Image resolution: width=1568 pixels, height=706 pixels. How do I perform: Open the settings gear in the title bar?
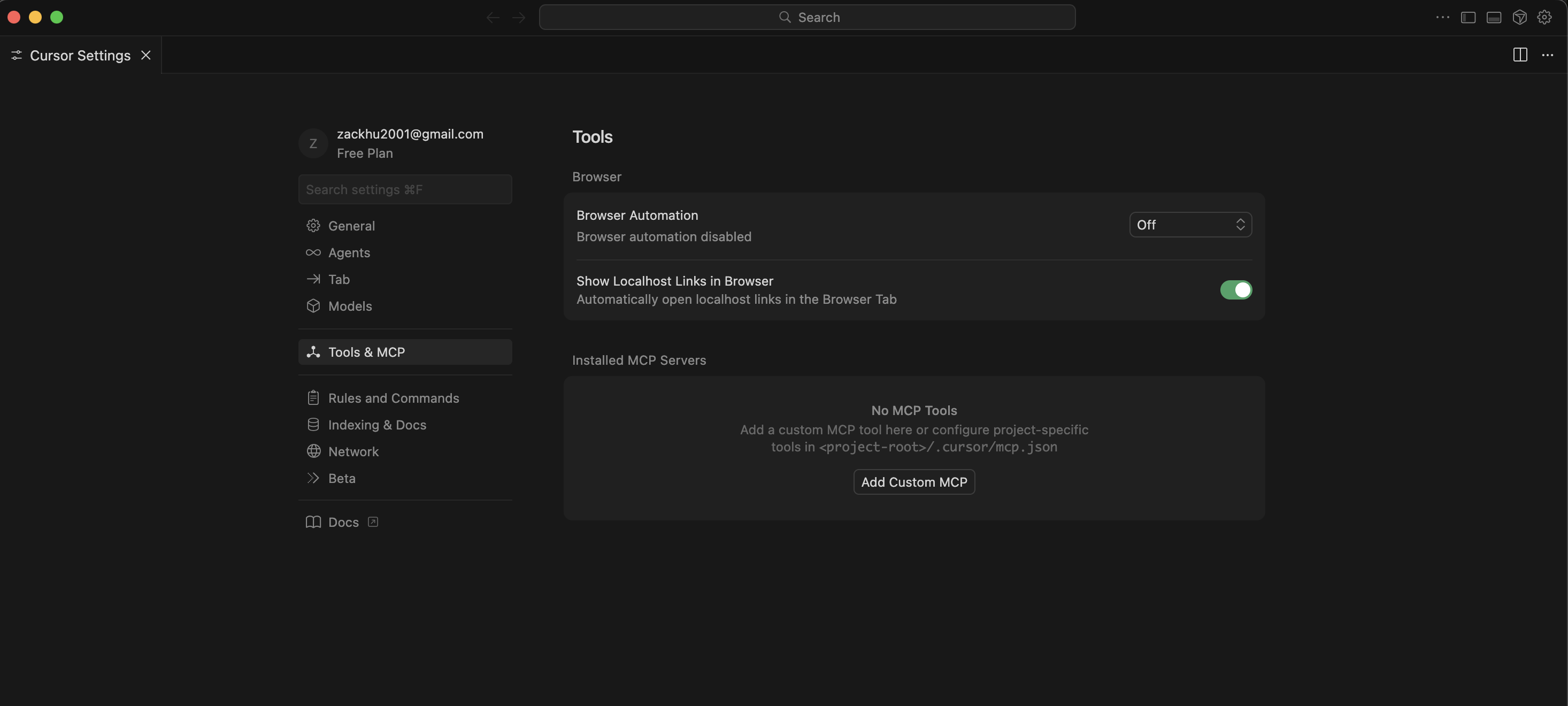[1545, 17]
